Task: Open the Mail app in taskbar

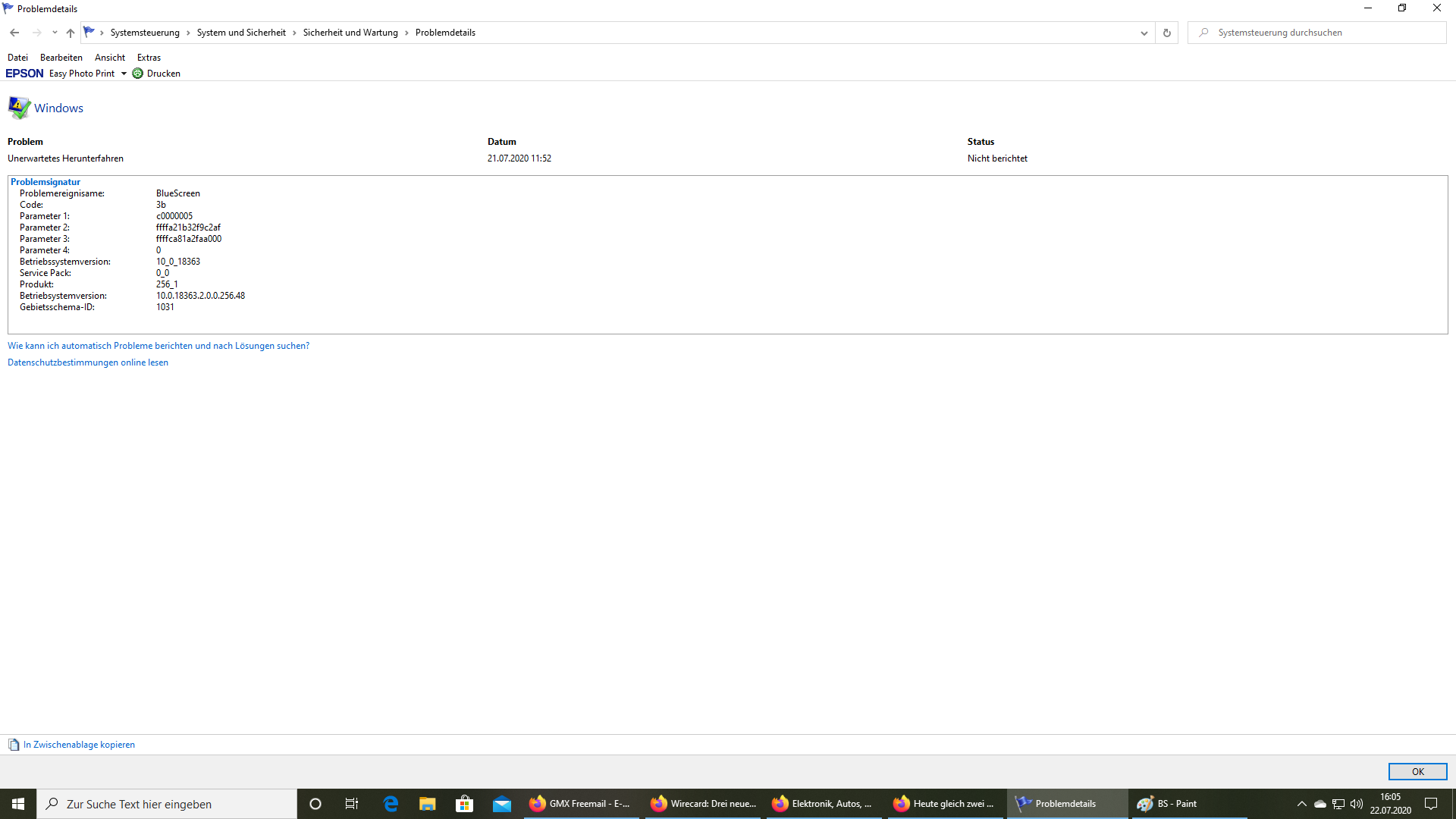Action: point(501,804)
